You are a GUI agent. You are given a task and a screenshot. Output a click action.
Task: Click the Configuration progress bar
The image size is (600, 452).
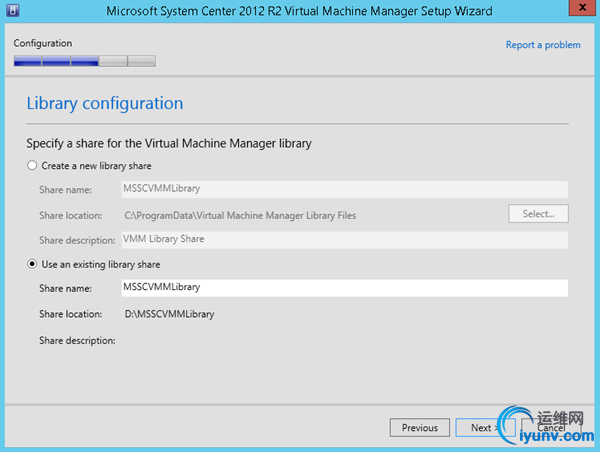(85, 61)
